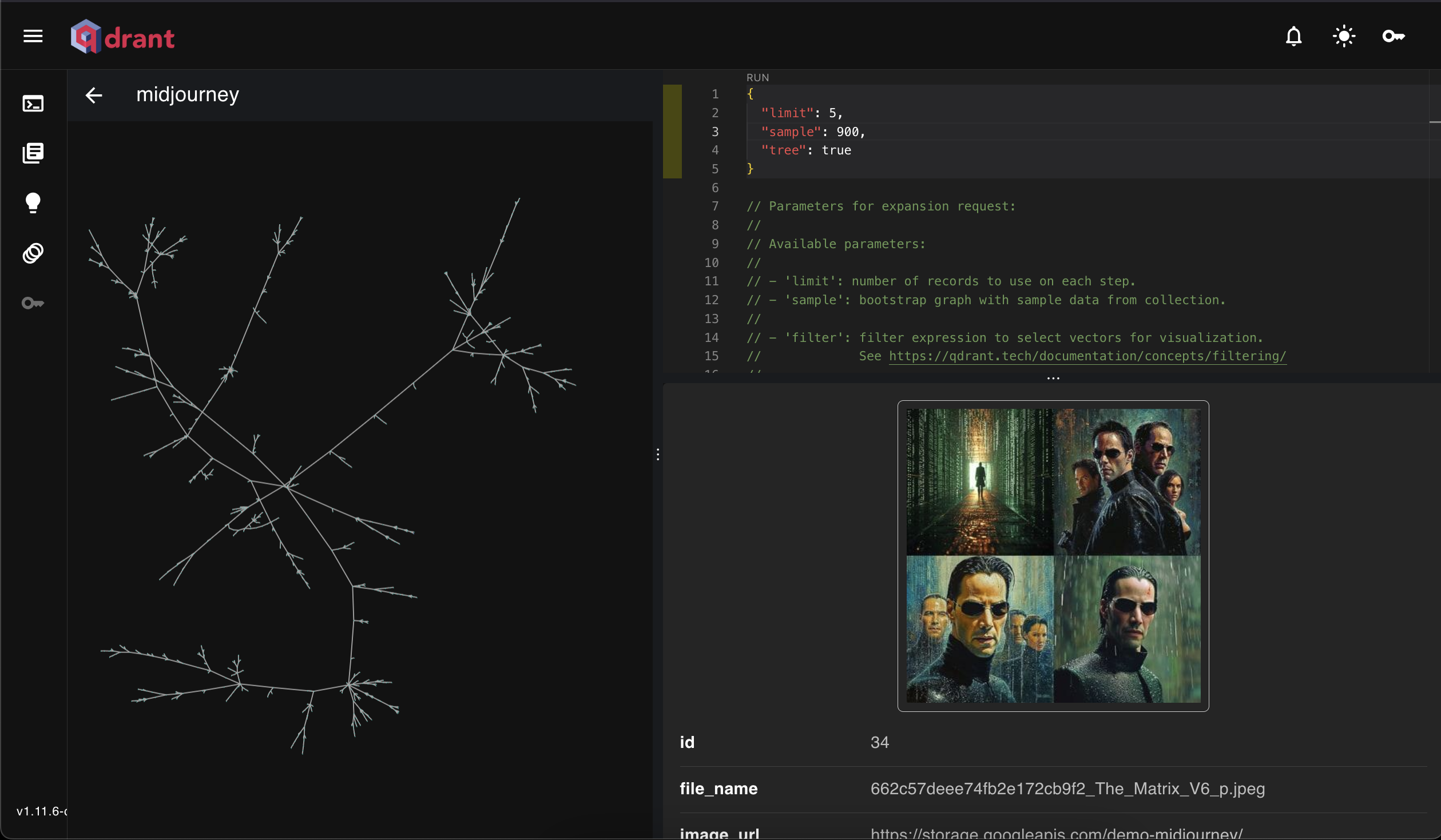The width and height of the screenshot is (1441, 840).
Task: Open the Tutorial lightbulb in the sidebar
Action: [33, 203]
